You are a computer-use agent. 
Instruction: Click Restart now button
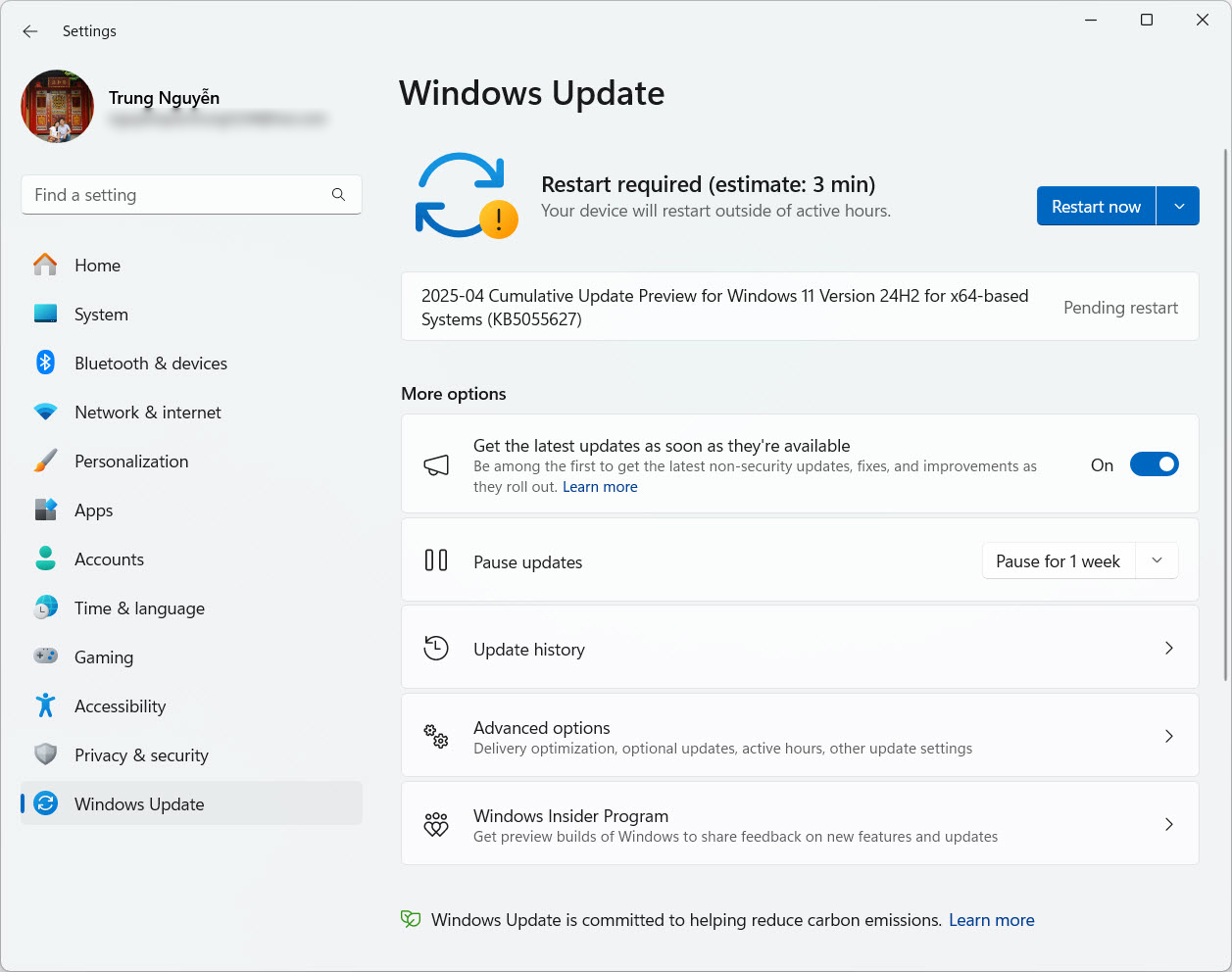(1096, 206)
